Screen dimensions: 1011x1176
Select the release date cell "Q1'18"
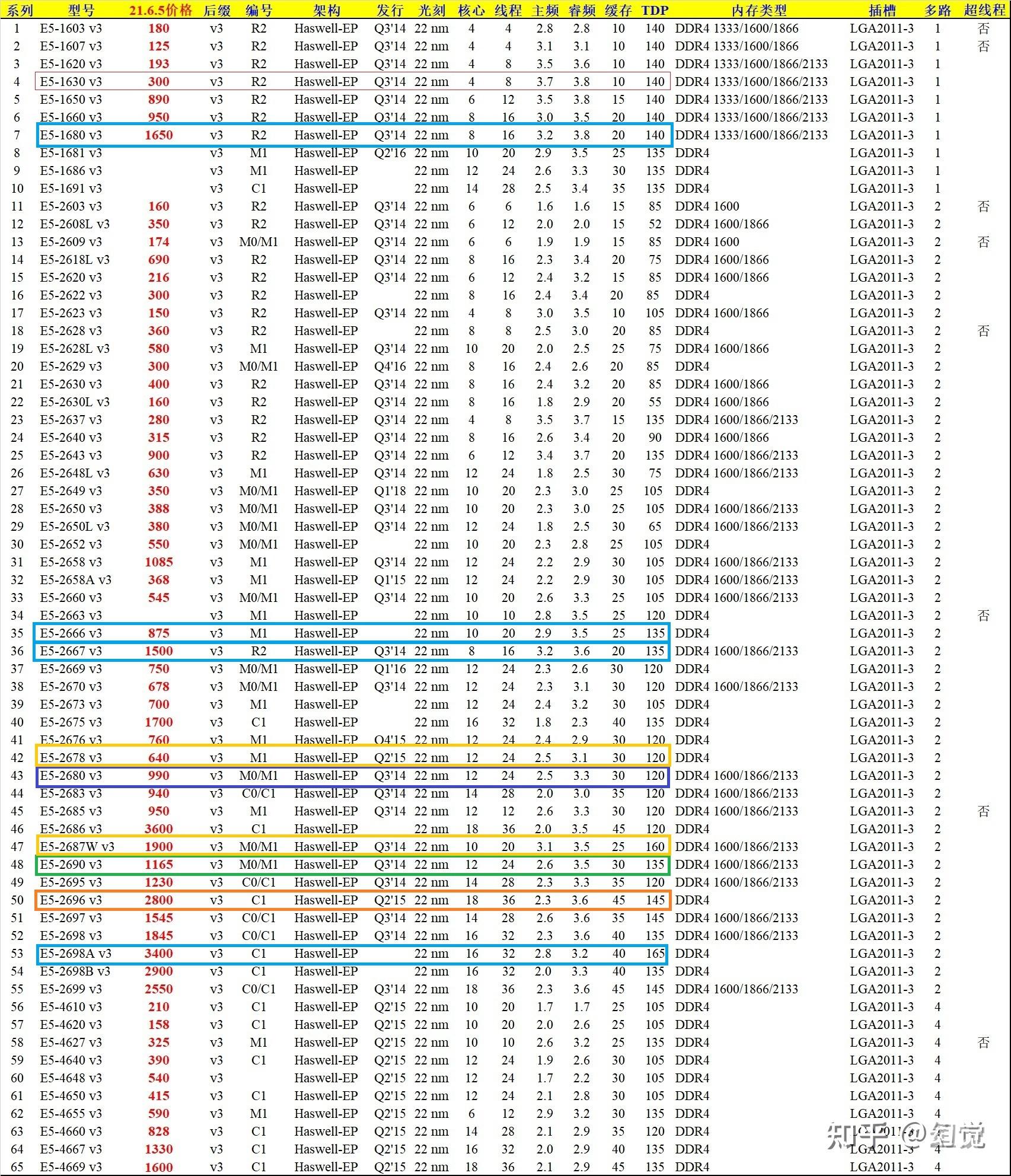point(390,491)
